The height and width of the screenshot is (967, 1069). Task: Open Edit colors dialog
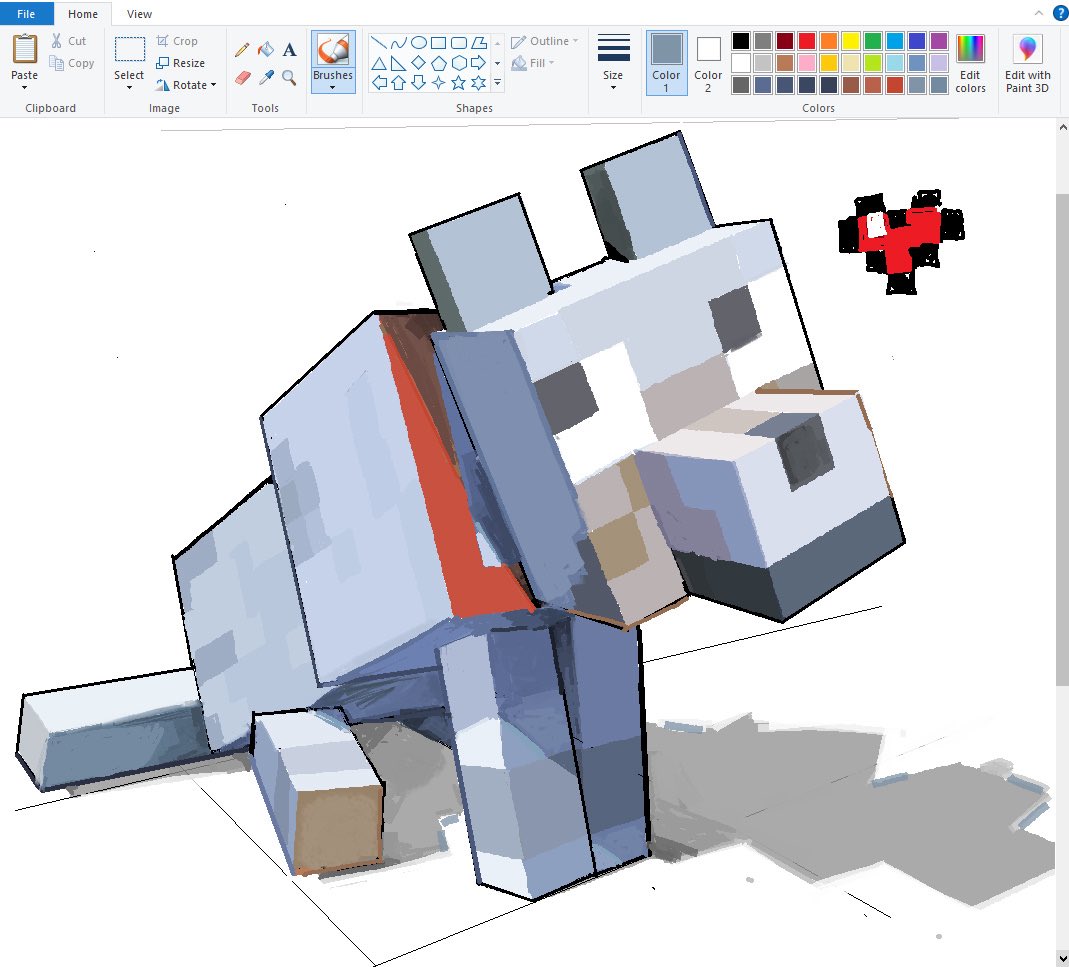click(x=970, y=63)
